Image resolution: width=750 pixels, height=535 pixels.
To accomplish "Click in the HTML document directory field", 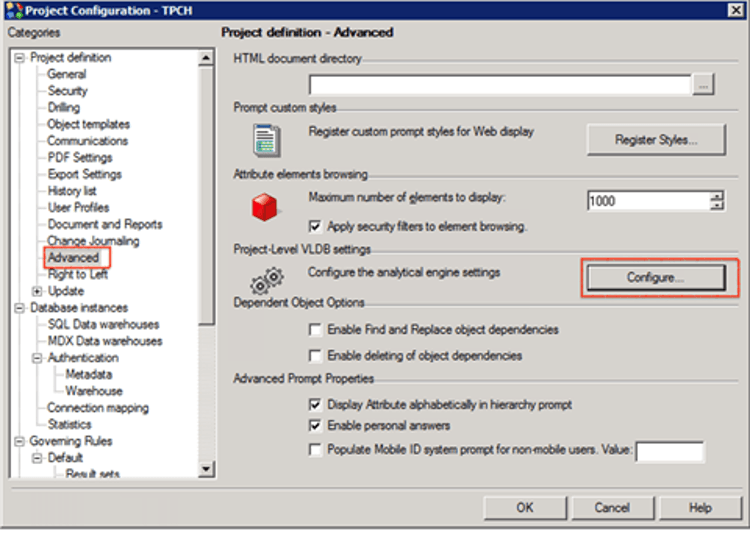I will pos(499,85).
